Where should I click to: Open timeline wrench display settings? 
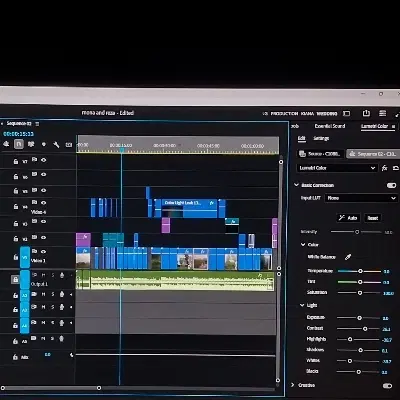[56, 145]
